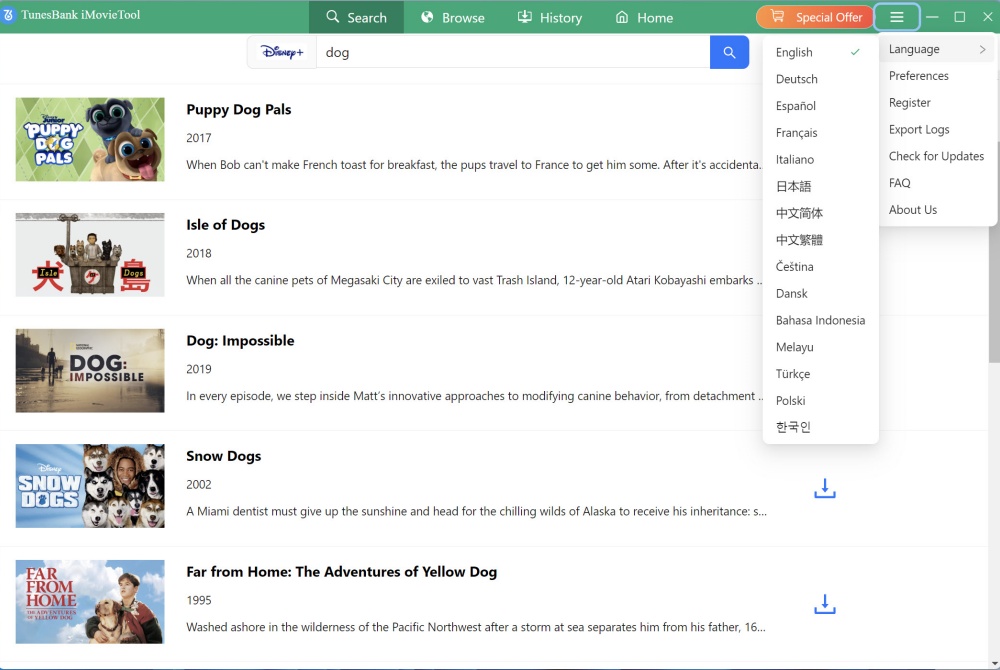This screenshot has height=670, width=1000.
Task: Go to the Home tab
Action: point(644,17)
